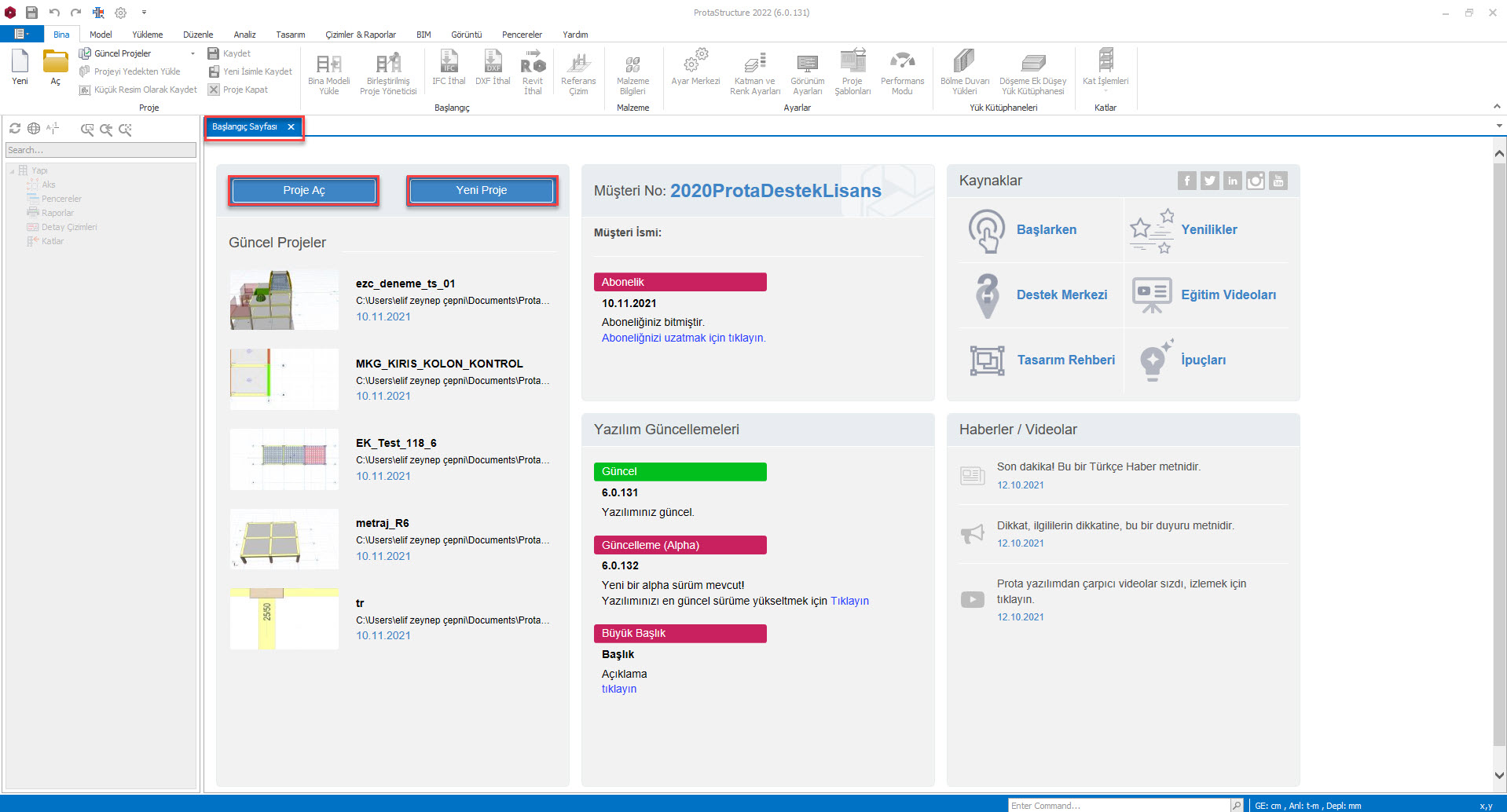Open the document tabs list arrow

click(x=1499, y=126)
